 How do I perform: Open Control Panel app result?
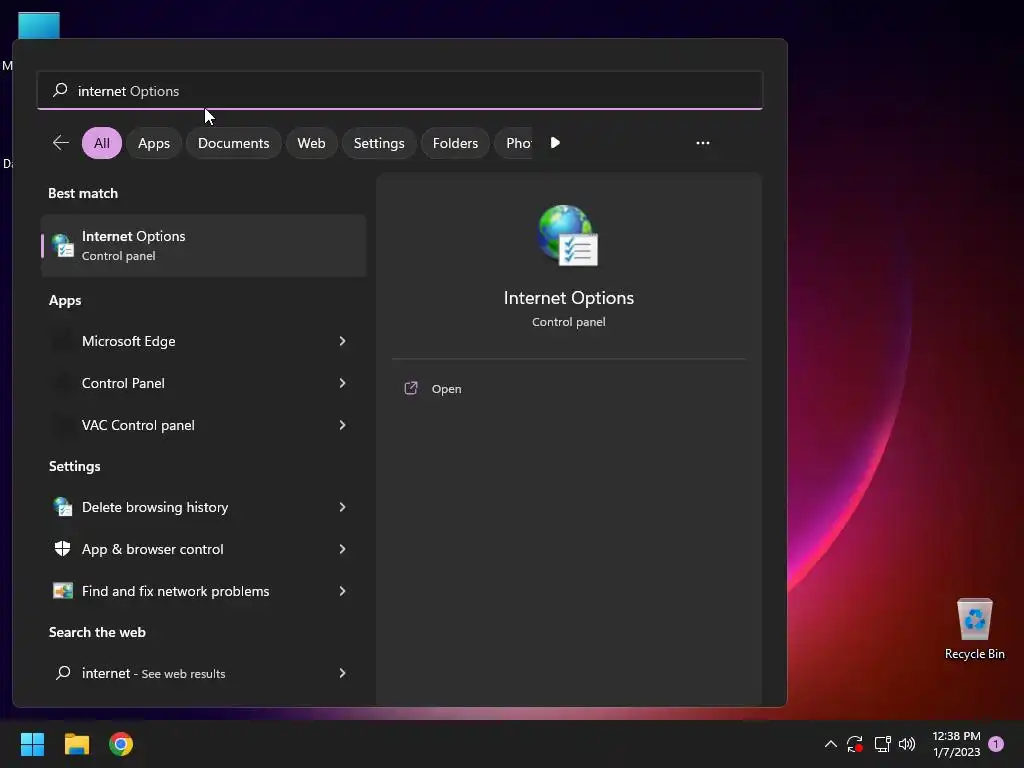coord(203,383)
